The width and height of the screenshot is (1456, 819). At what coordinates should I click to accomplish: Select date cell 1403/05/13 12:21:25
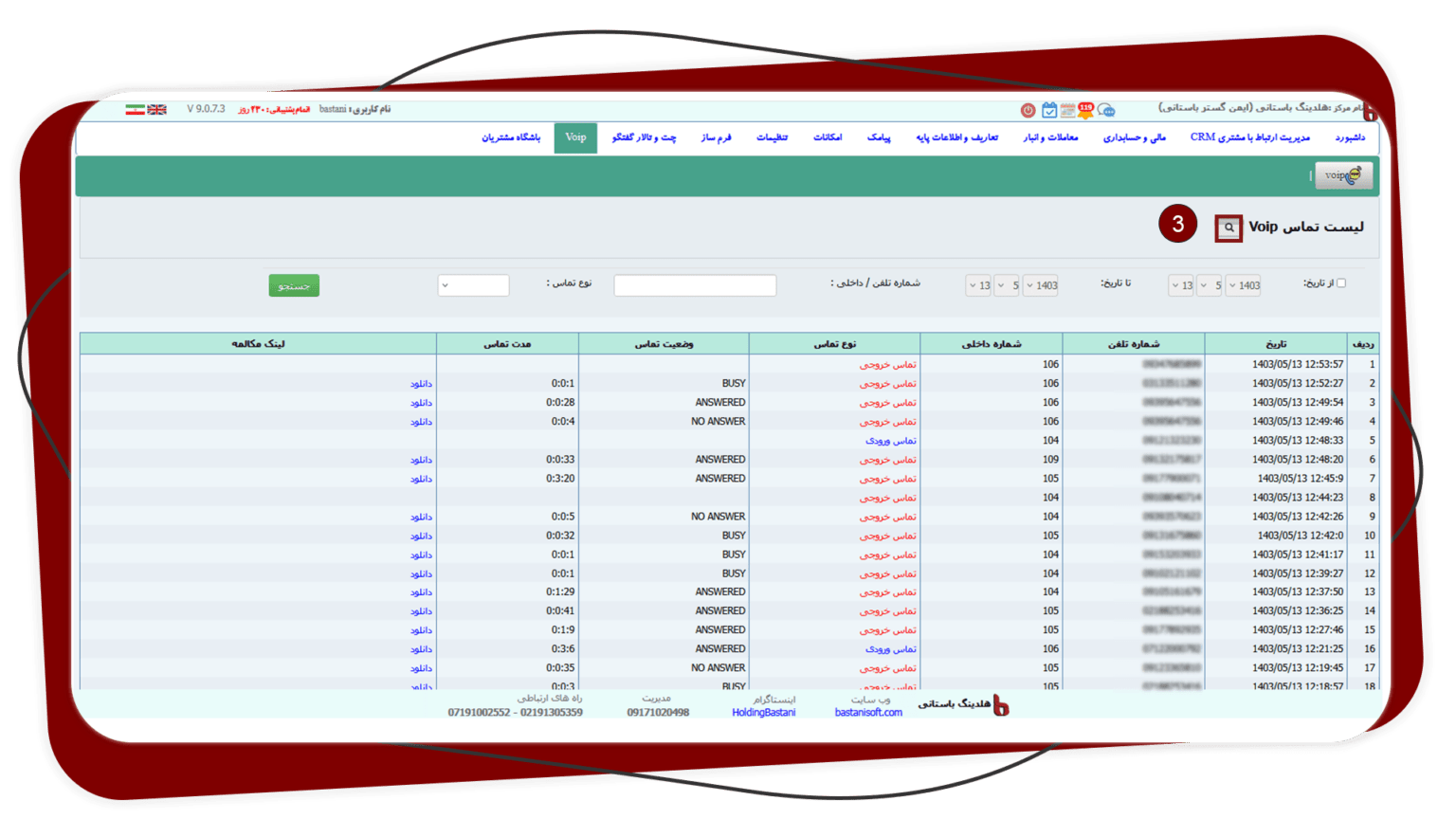[x=1298, y=649]
